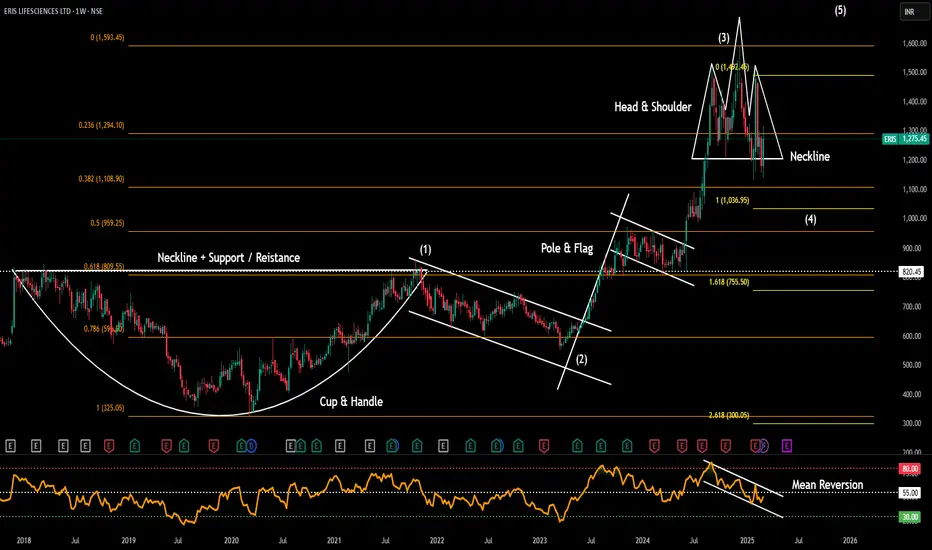Select the 'Cup & Handle' text annotation
This screenshot has height=550, width=932.
point(351,401)
